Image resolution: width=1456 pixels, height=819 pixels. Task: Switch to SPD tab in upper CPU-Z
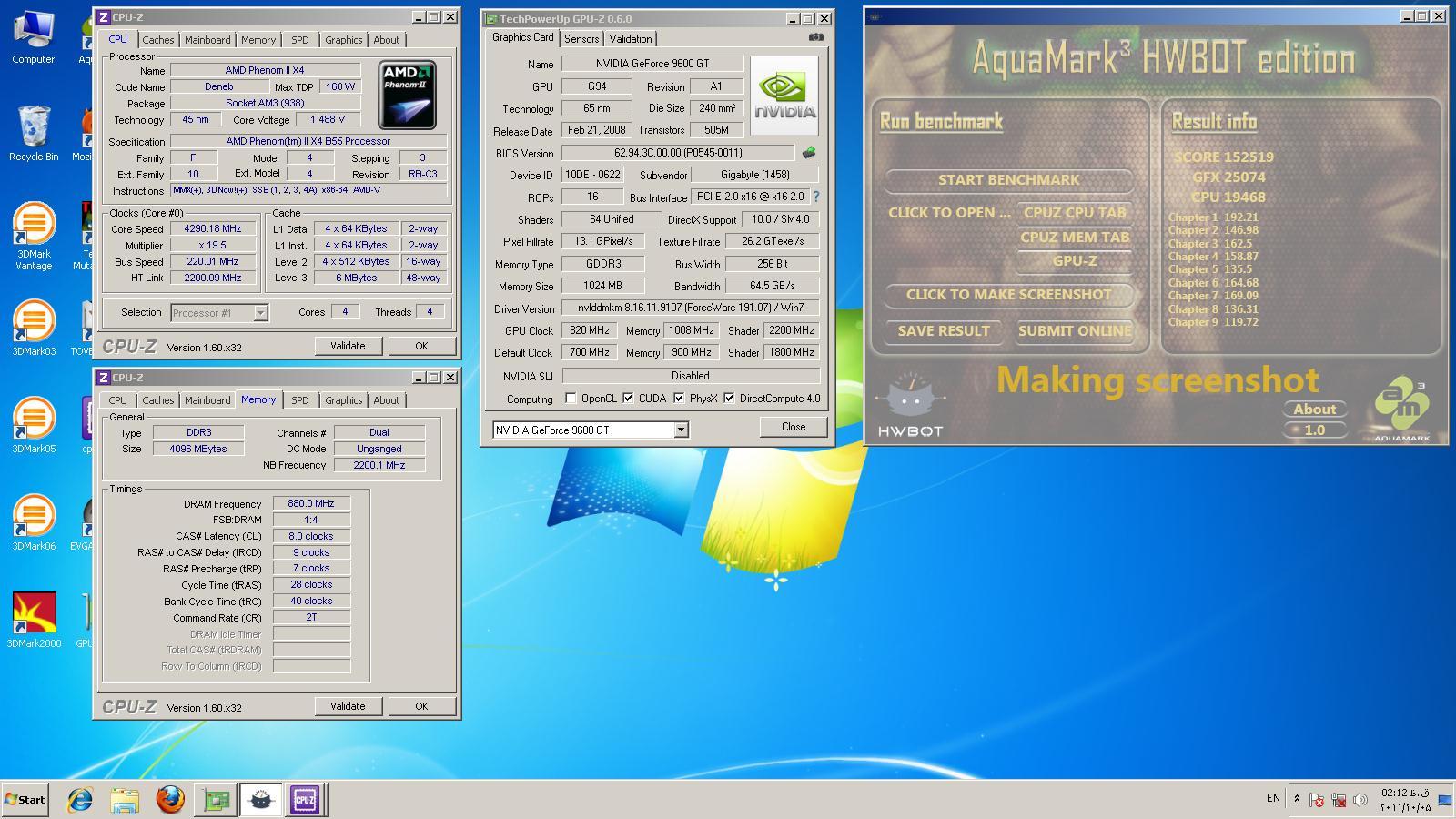pos(299,40)
